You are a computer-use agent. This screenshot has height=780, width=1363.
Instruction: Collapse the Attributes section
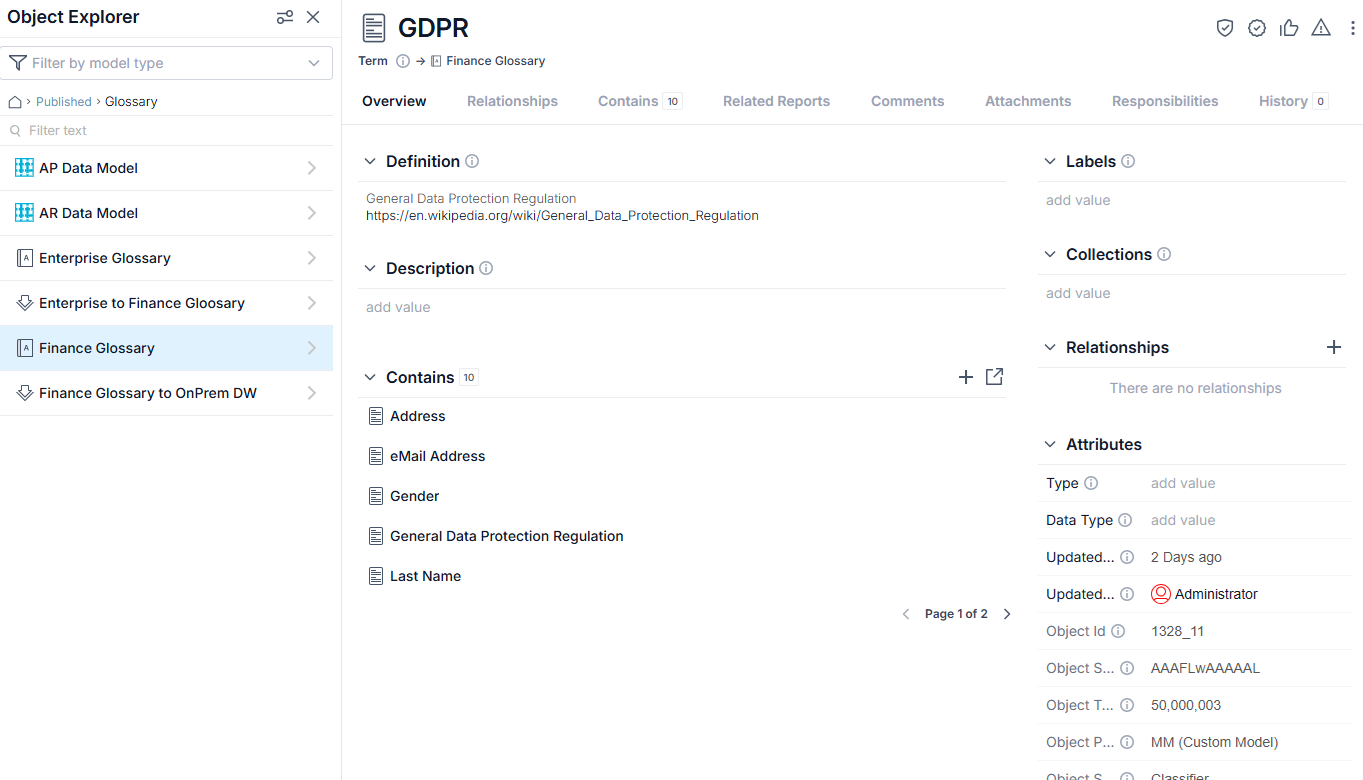click(1050, 444)
